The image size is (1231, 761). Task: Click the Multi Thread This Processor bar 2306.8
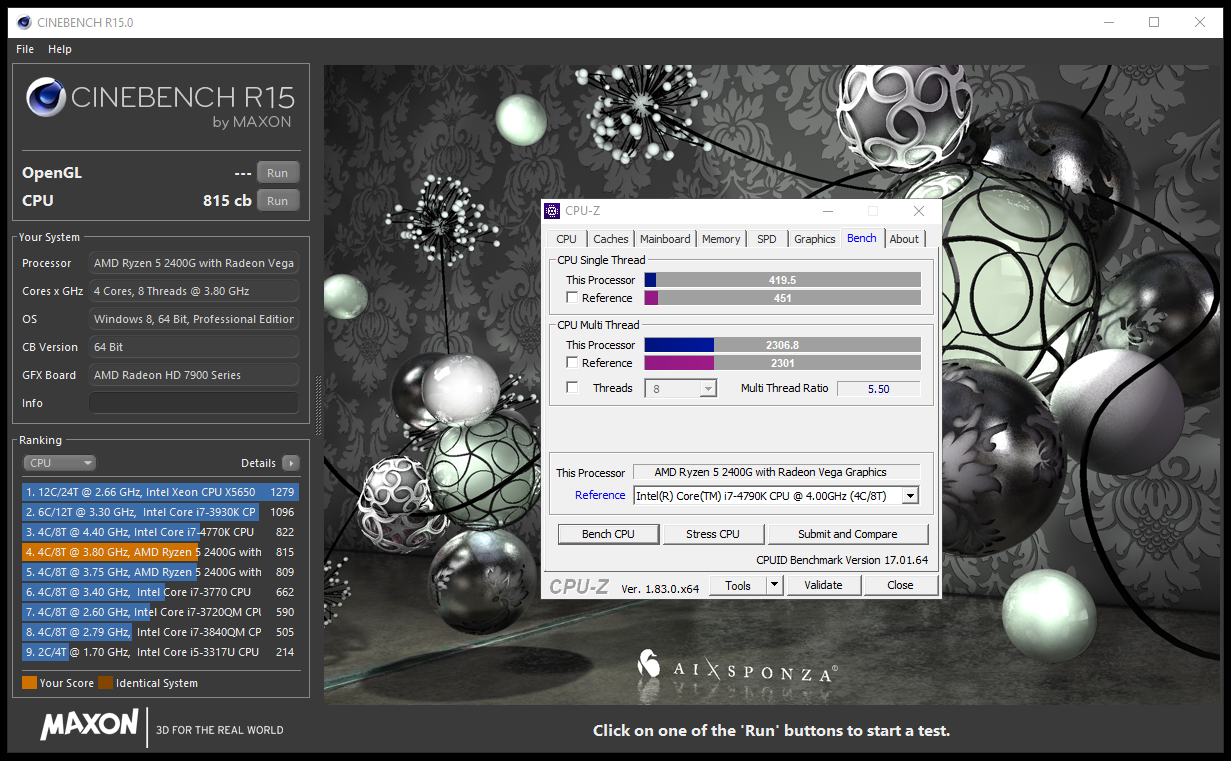(x=782, y=345)
